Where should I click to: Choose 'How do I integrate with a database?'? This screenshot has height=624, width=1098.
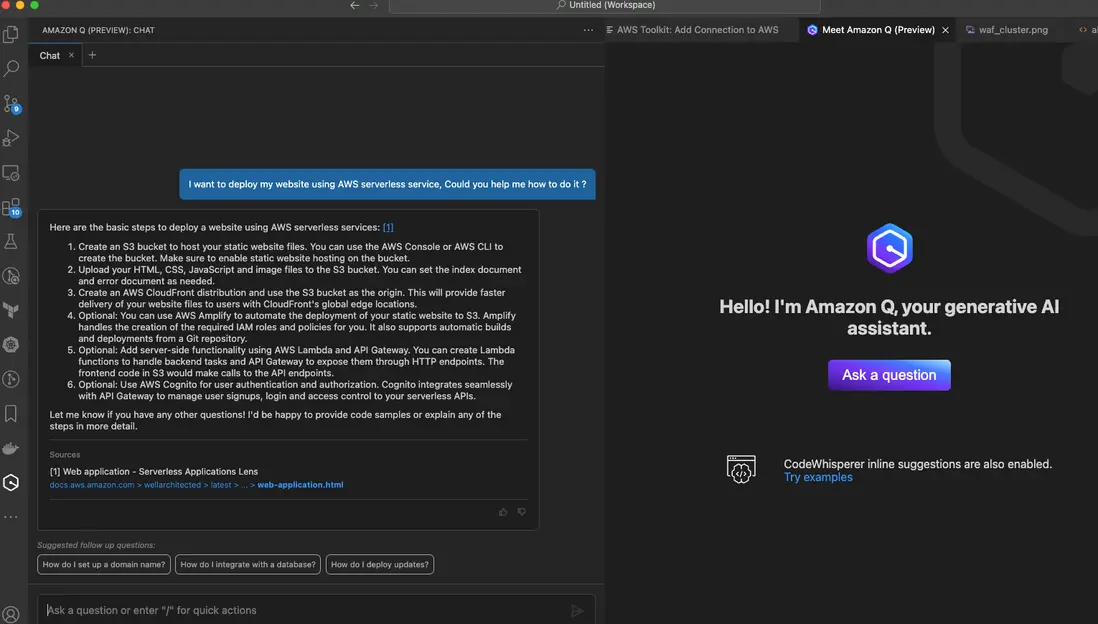point(248,564)
